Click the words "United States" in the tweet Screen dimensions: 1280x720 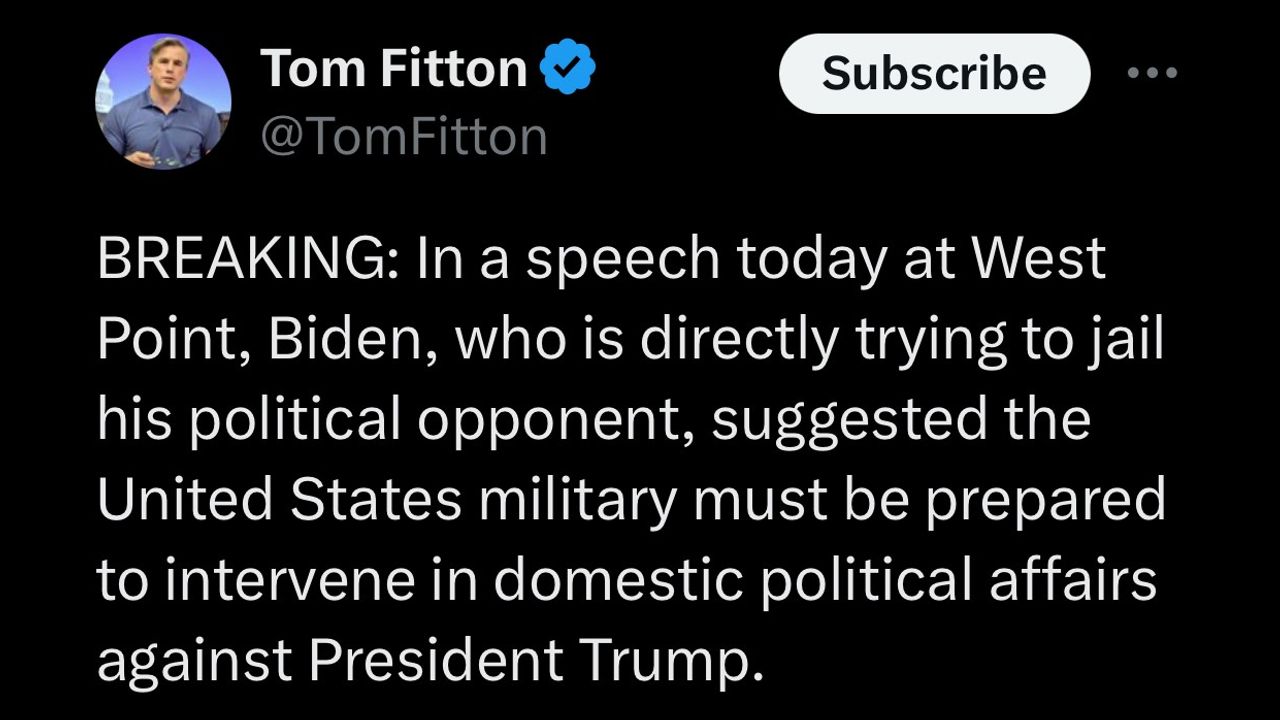[x=279, y=501]
